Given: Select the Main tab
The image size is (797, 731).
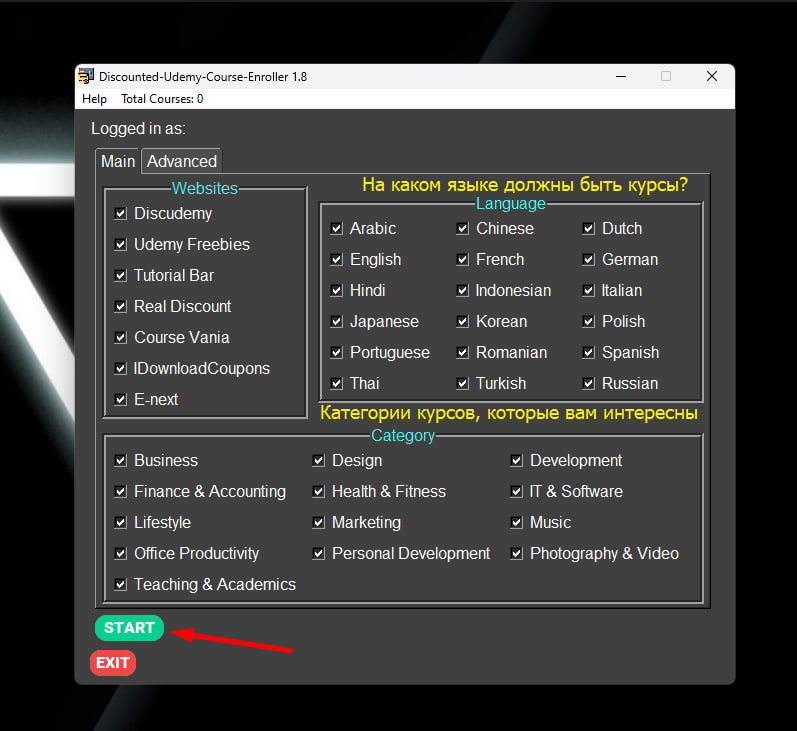Looking at the screenshot, I should tap(117, 161).
